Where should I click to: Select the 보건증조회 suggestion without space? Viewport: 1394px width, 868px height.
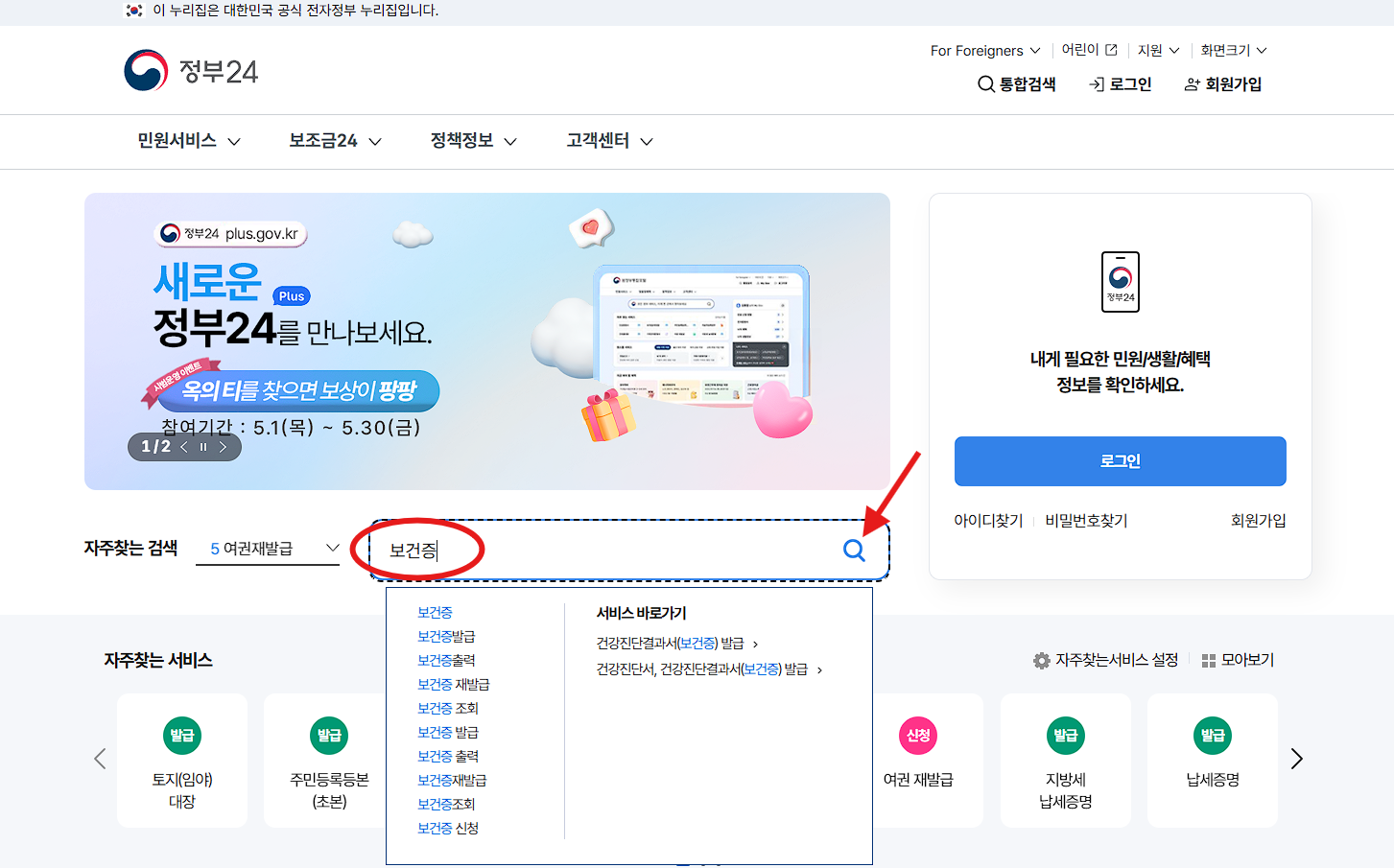click(x=446, y=805)
